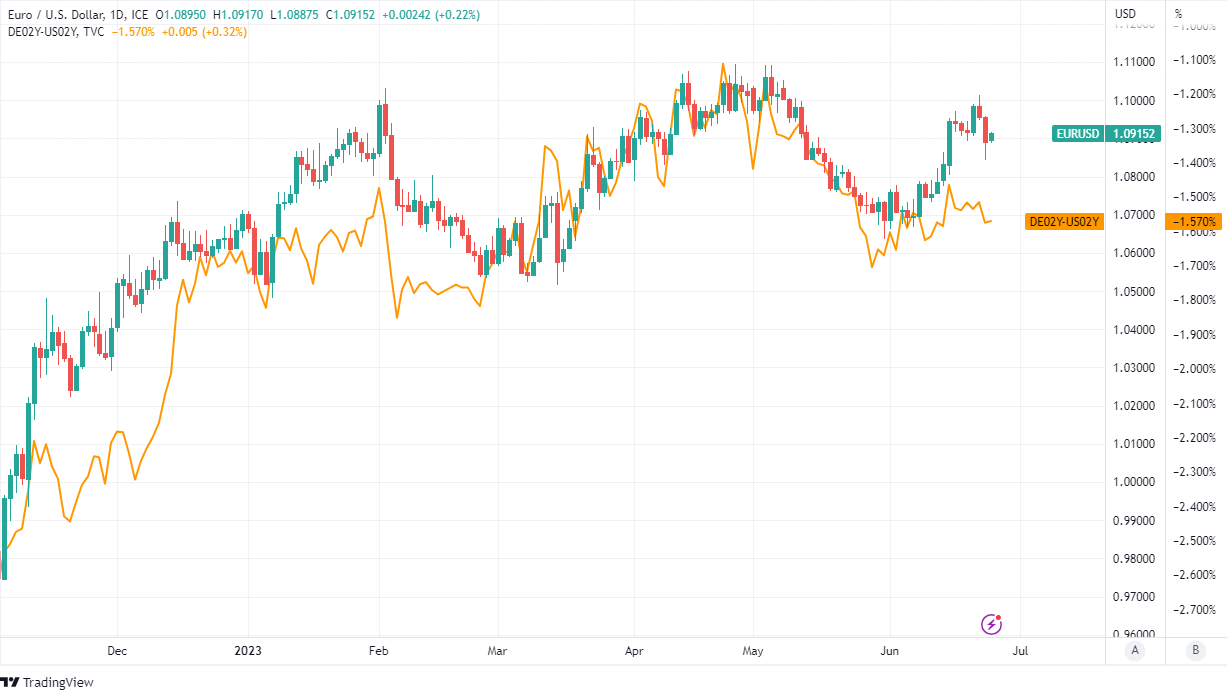The width and height of the screenshot is (1227, 695).
Task: Click the green EURUSD price line label
Action: click(x=1077, y=134)
